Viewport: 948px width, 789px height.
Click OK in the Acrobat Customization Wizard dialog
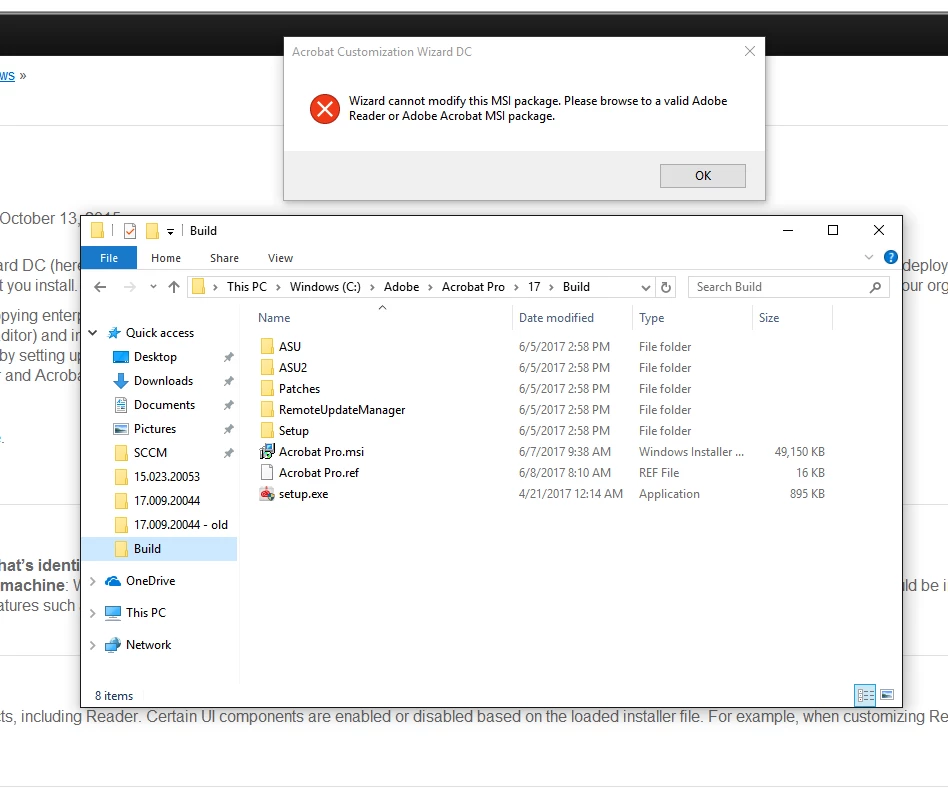(703, 176)
